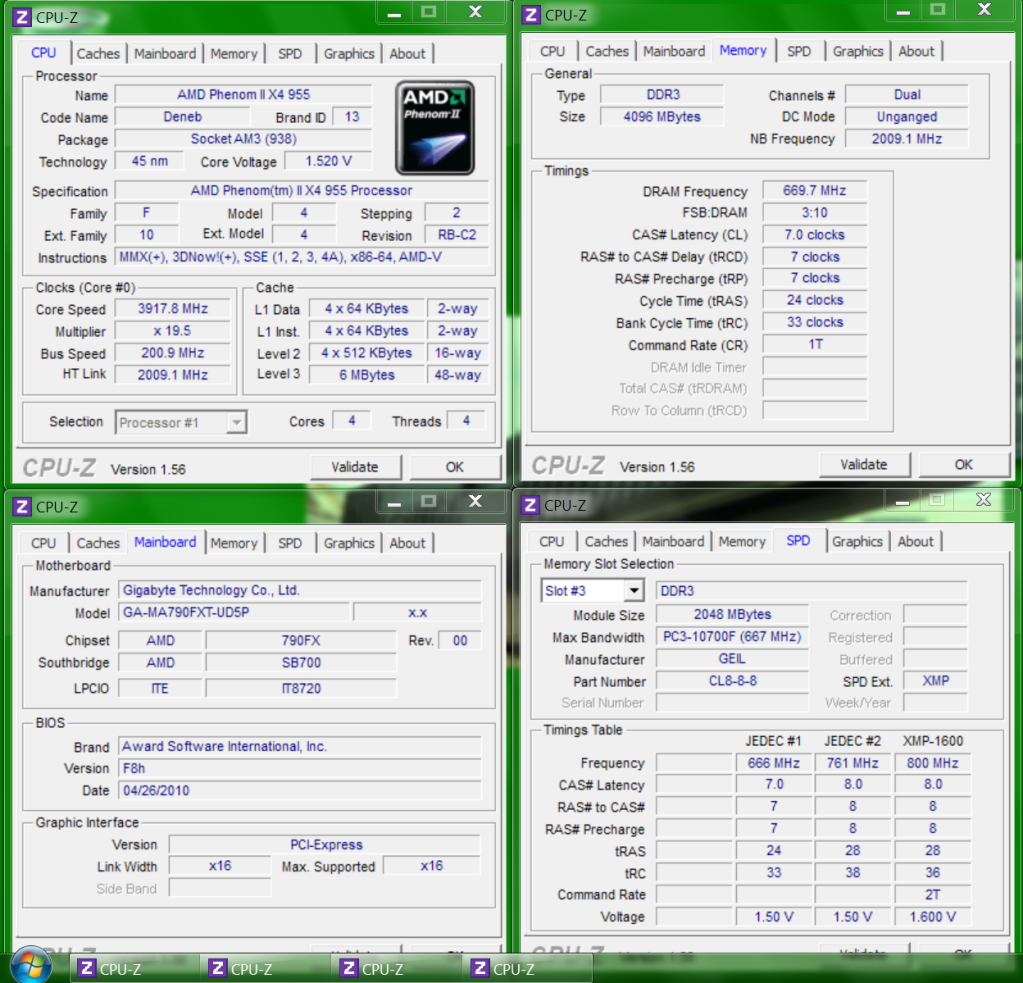Switch to the Graphics tab
Image resolution: width=1023 pixels, height=983 pixels.
click(x=348, y=53)
